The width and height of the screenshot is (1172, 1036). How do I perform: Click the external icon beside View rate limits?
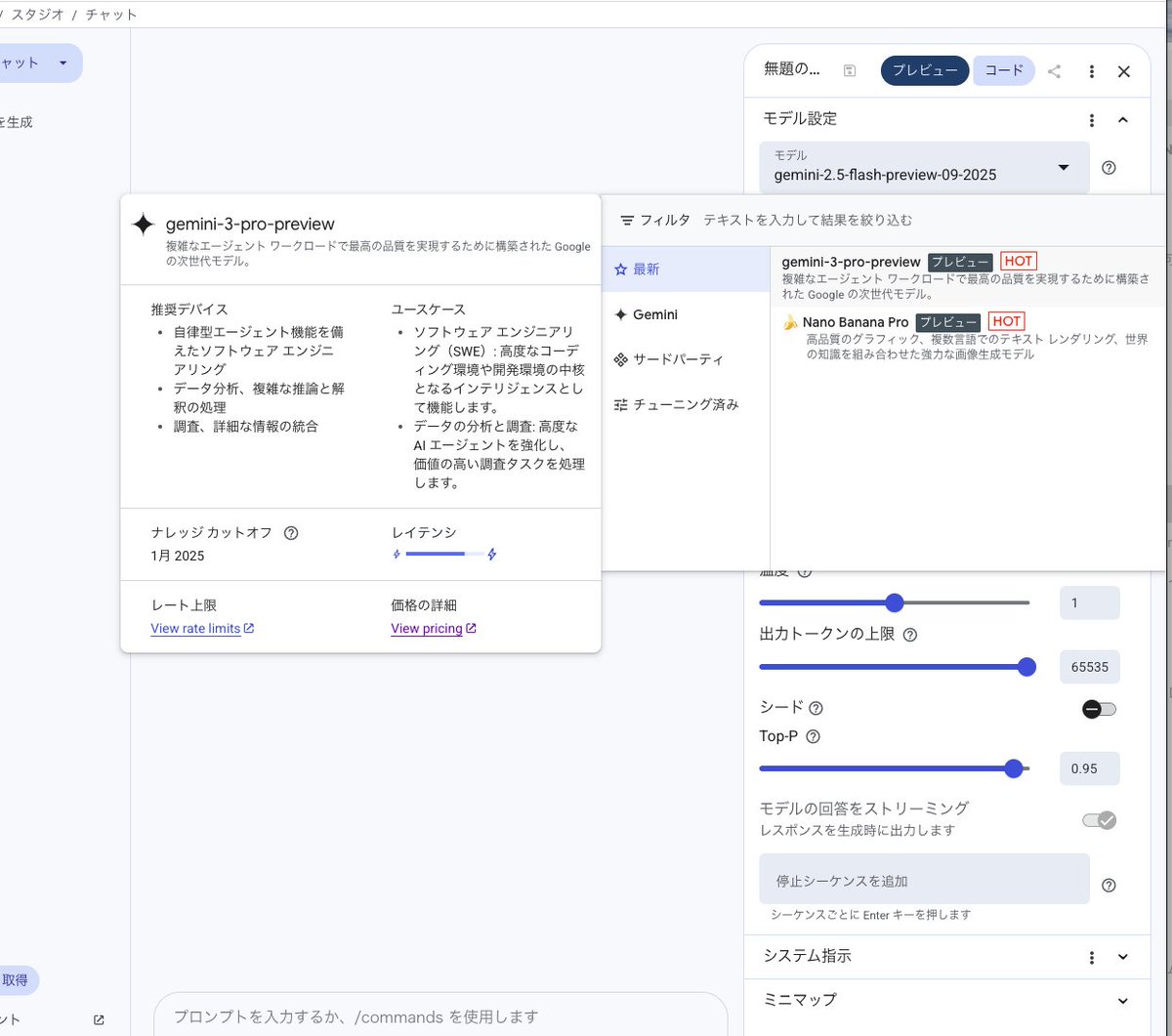249,628
